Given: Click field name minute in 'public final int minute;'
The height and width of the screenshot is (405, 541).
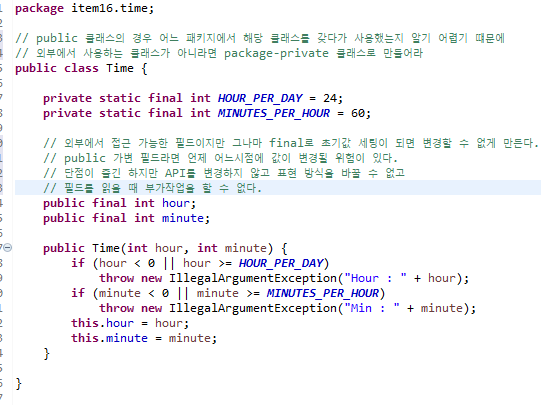Looking at the screenshot, I should 183,218.
